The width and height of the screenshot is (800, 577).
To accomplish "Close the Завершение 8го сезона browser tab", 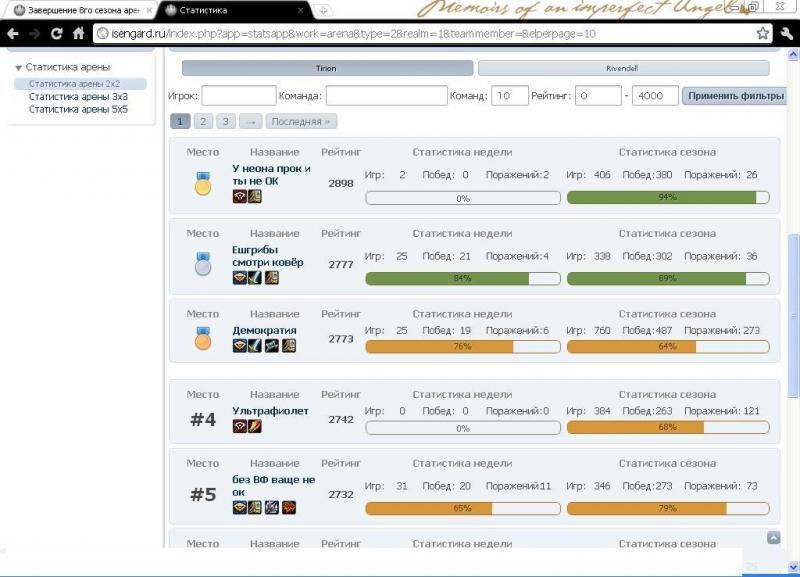I will [149, 10].
